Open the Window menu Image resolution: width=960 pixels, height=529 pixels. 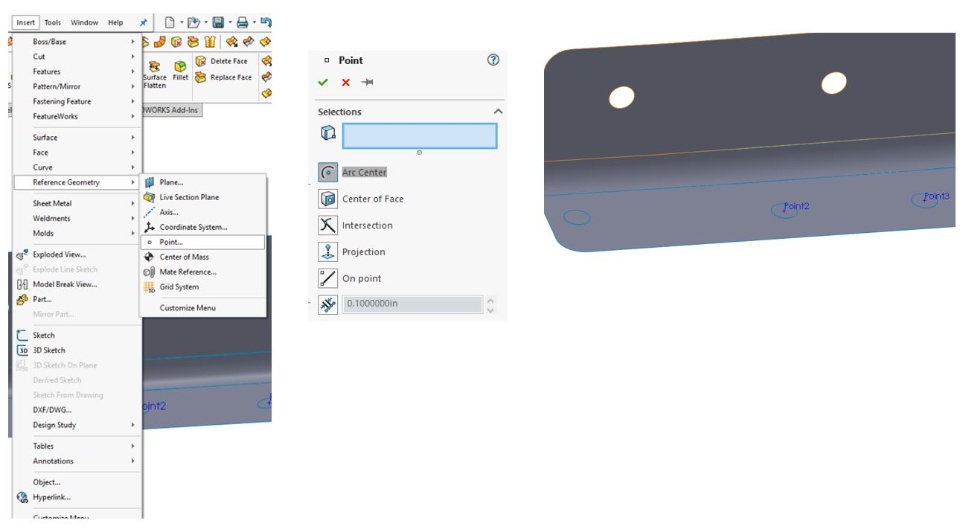tap(84, 23)
